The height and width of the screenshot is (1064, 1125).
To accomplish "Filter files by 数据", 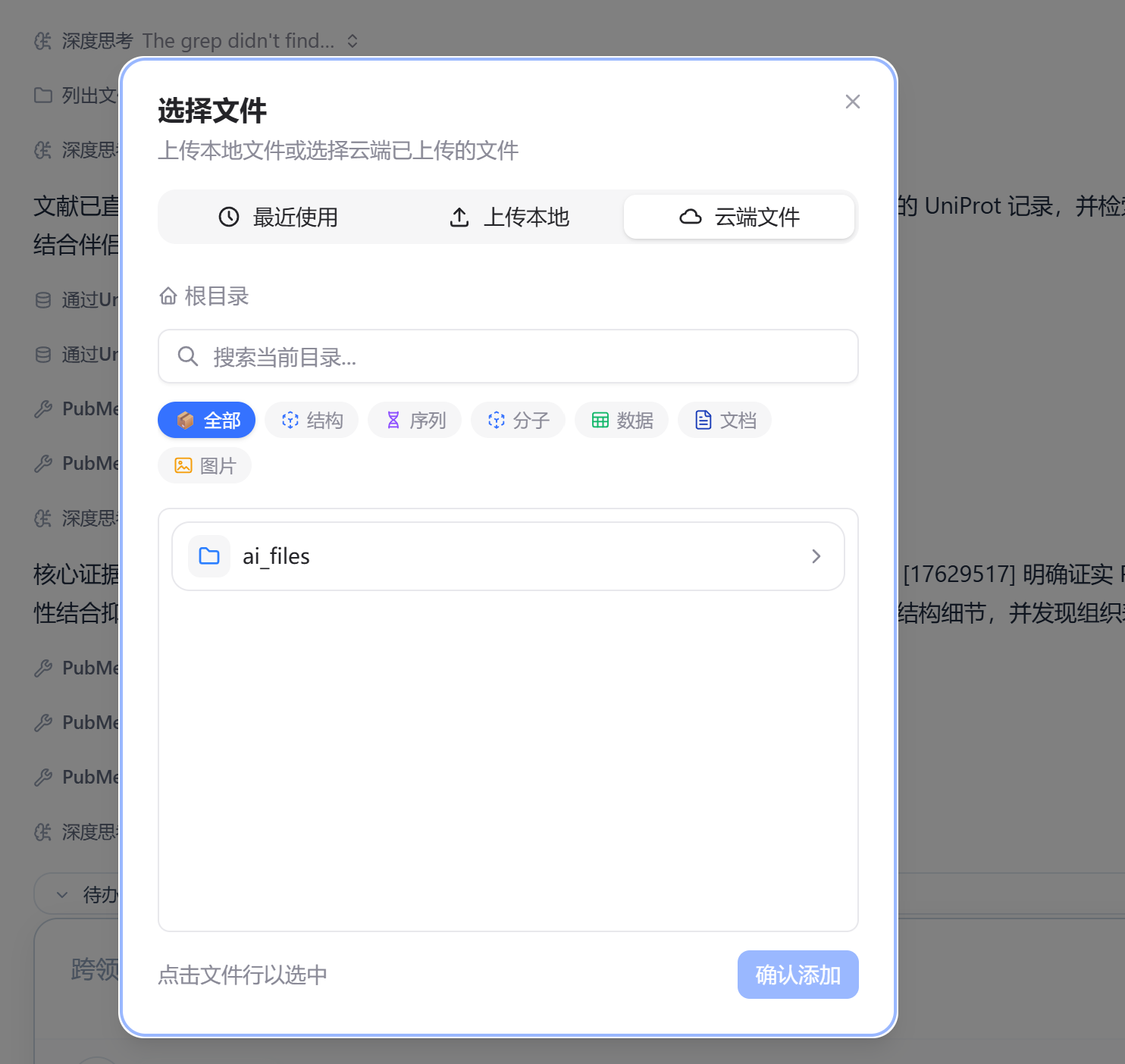I will [x=622, y=420].
